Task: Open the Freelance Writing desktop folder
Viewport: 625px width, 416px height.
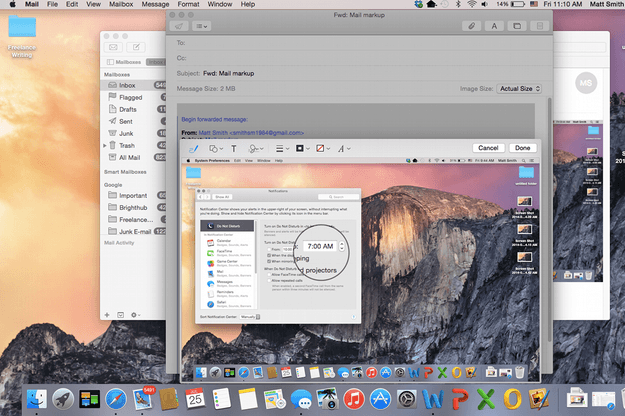Action: [x=22, y=36]
